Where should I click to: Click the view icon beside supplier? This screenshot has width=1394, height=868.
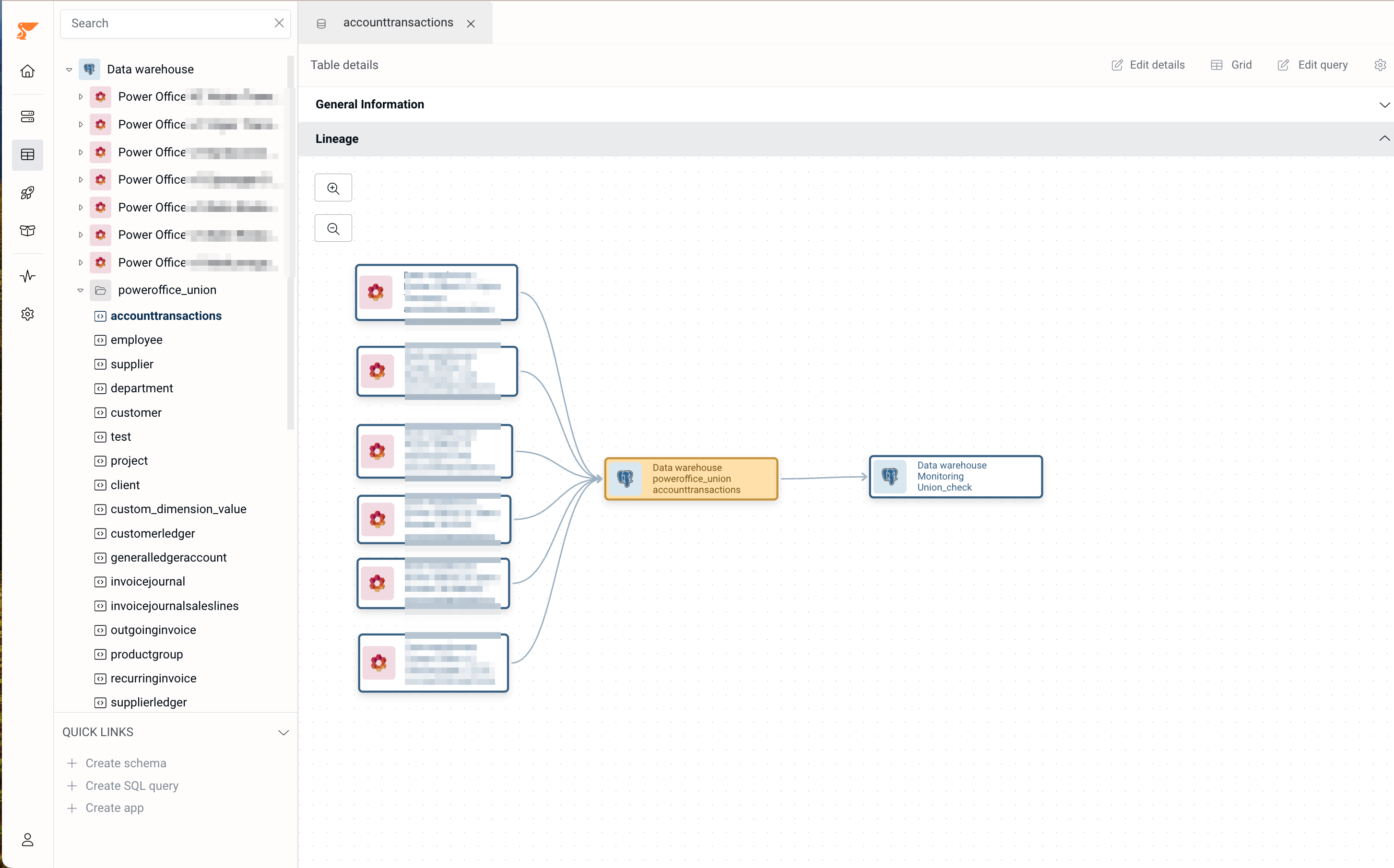(100, 364)
